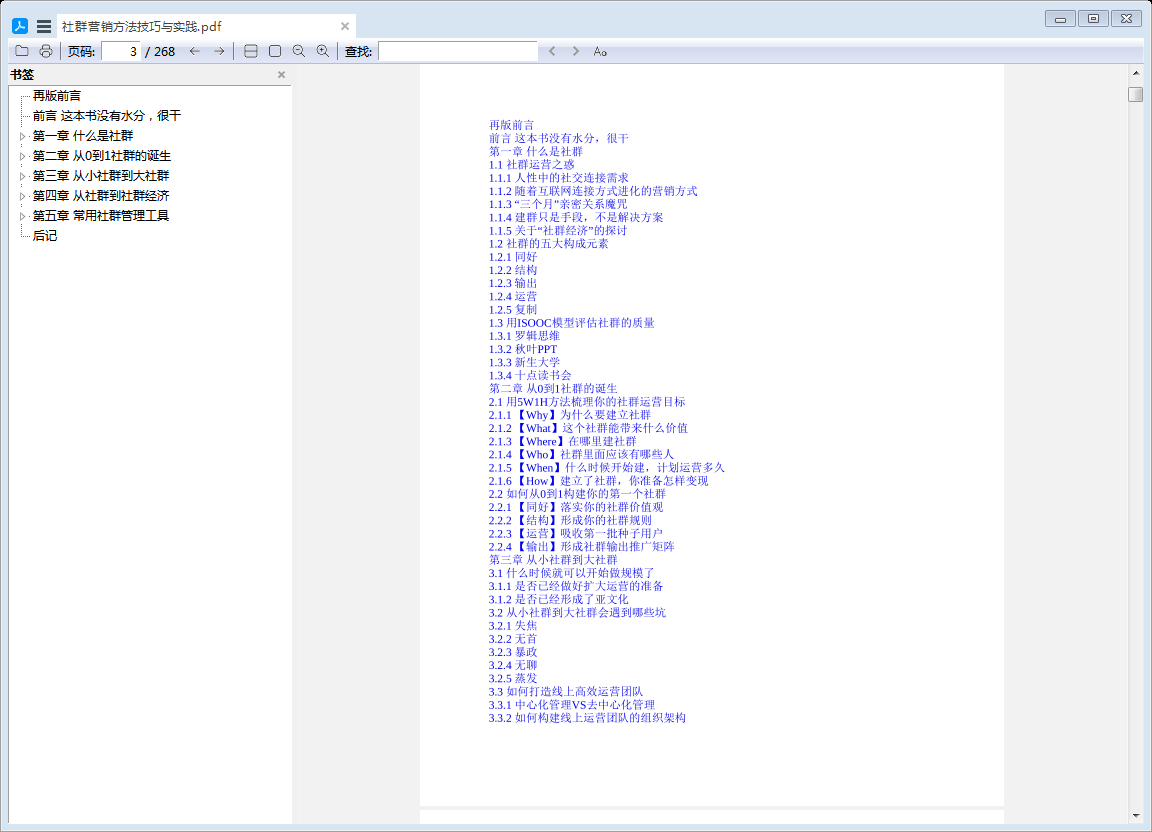This screenshot has width=1152, height=832.
Task: Close the bookmarks sidebar panel
Action: tap(281, 75)
